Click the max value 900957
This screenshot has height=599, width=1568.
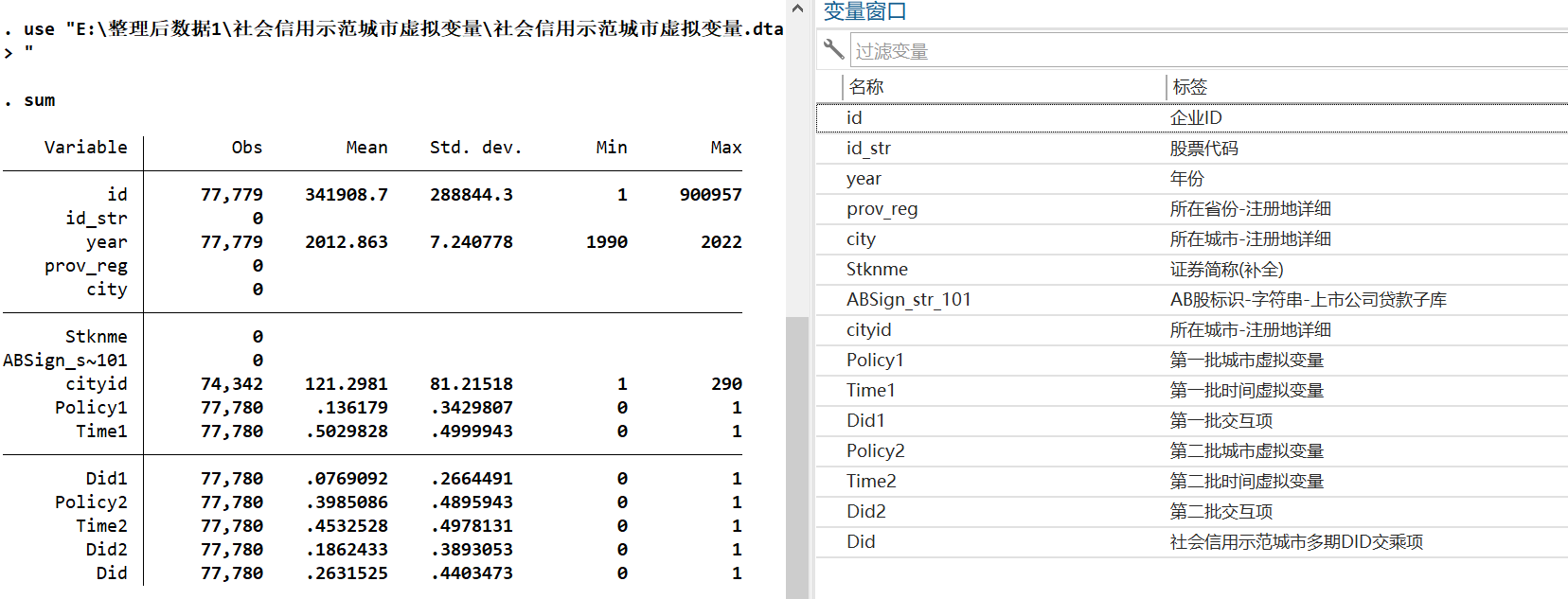point(710,195)
